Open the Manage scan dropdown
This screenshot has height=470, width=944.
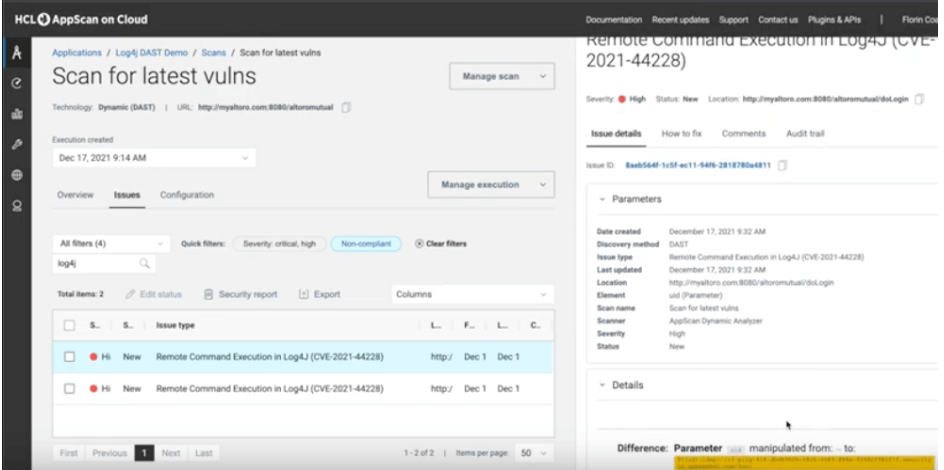[502, 76]
